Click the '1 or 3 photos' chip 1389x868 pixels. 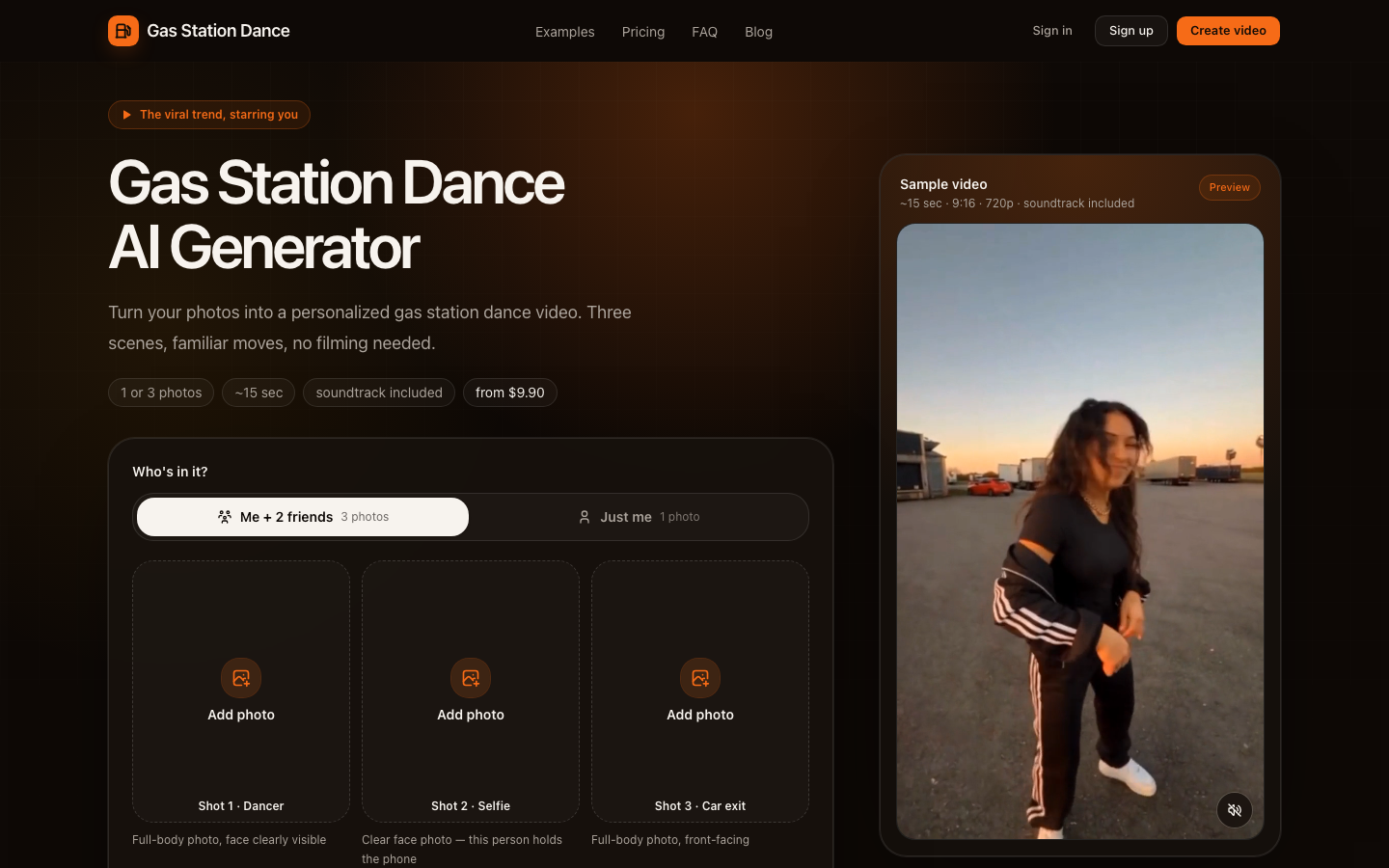(x=161, y=393)
